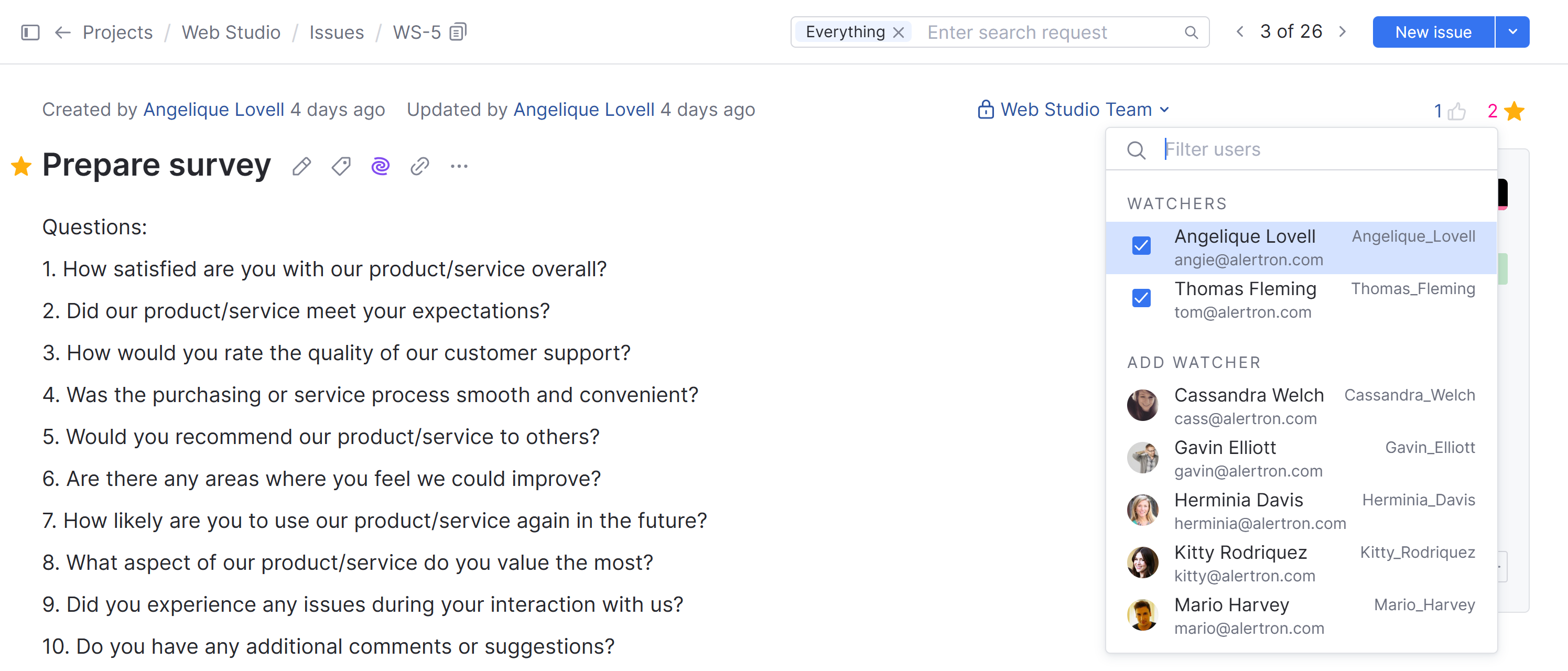Uncheck Thomas Fleming watcher checkbox
The image size is (1568, 671).
(1141, 299)
